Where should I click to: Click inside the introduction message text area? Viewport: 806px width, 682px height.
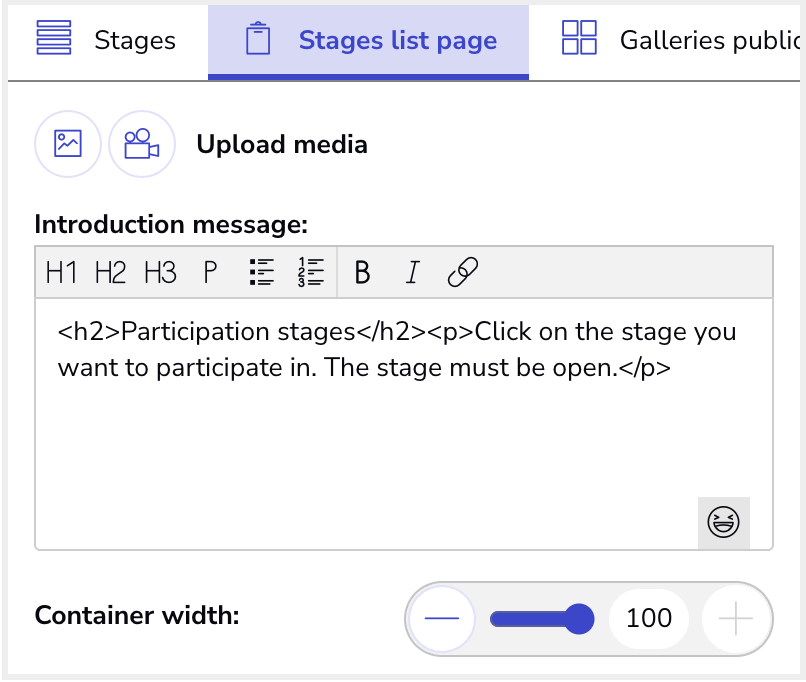[404, 424]
